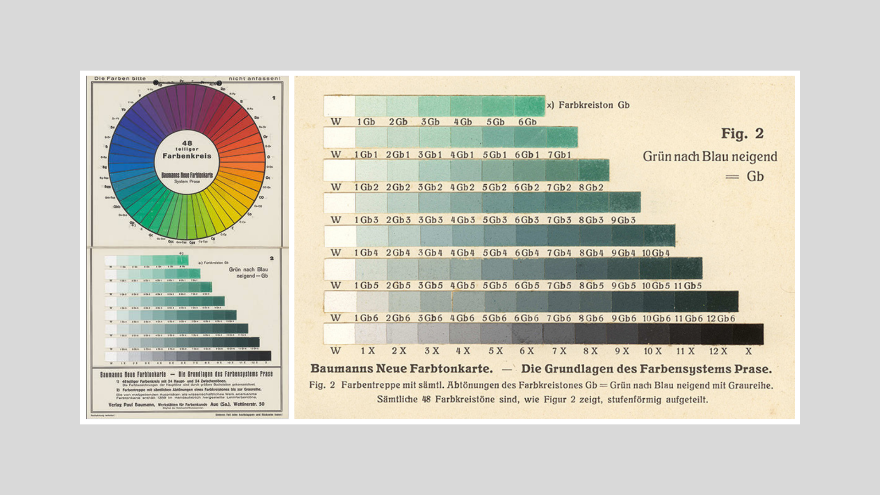Open the small color staircase chart on left page
This screenshot has height=495, width=880.
click(x=188, y=308)
